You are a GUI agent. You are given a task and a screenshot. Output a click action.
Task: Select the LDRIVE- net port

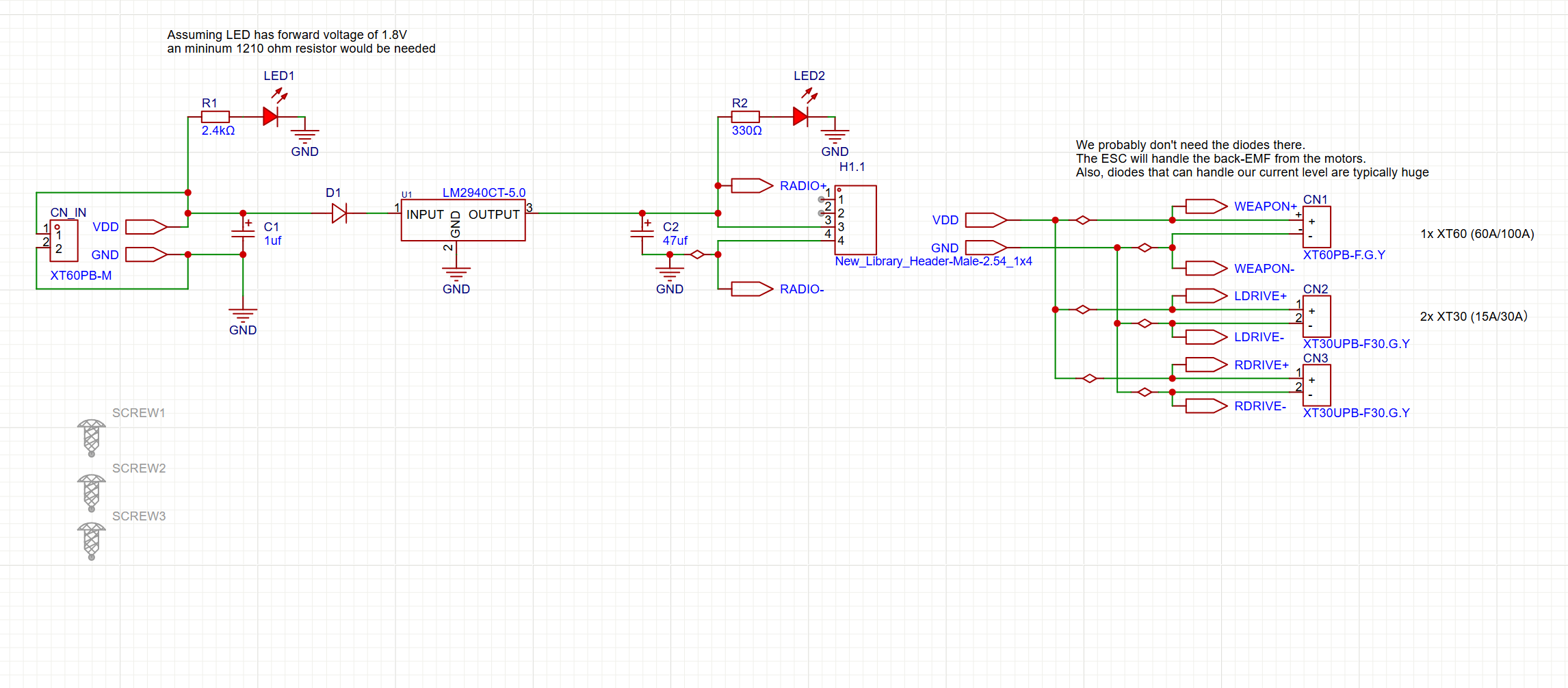point(1206,337)
